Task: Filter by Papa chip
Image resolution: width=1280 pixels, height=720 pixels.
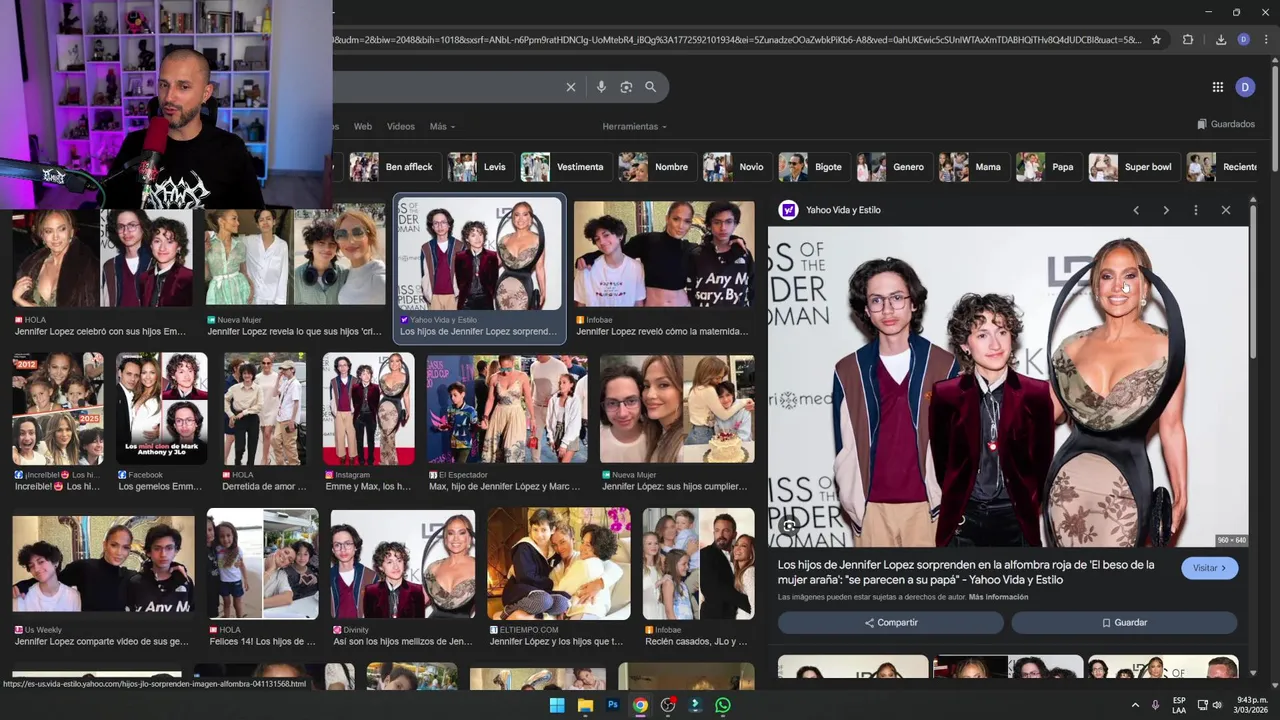Action: (x=1047, y=167)
